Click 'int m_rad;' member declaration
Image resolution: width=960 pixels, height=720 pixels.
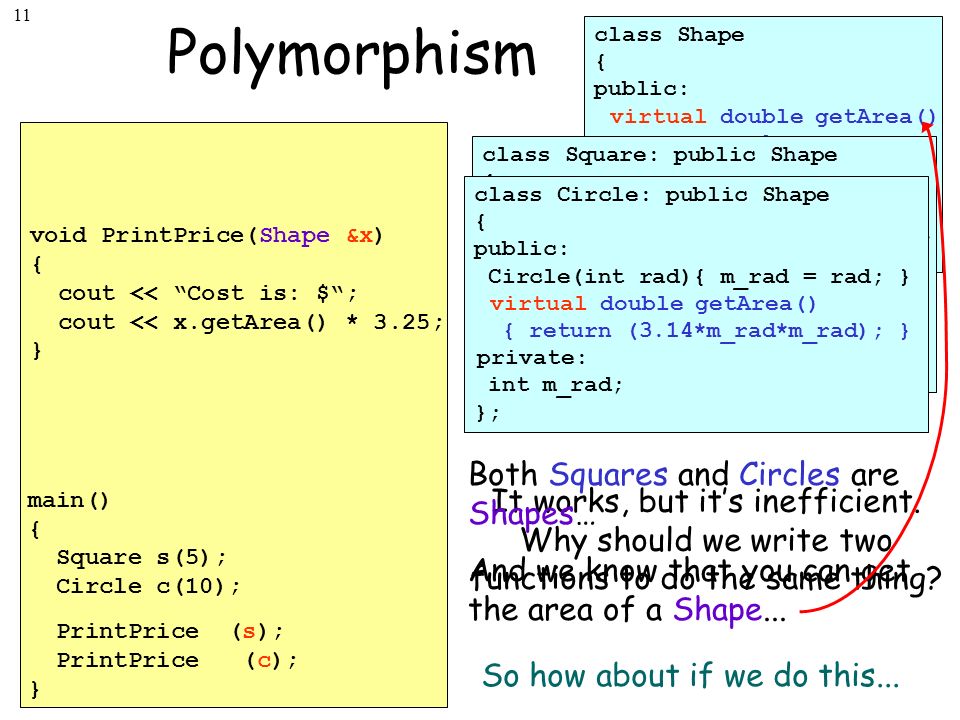[x=555, y=385]
